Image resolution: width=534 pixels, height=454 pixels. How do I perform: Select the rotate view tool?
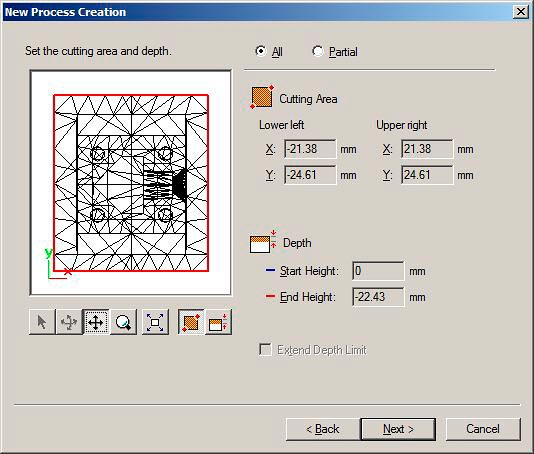click(x=69, y=322)
